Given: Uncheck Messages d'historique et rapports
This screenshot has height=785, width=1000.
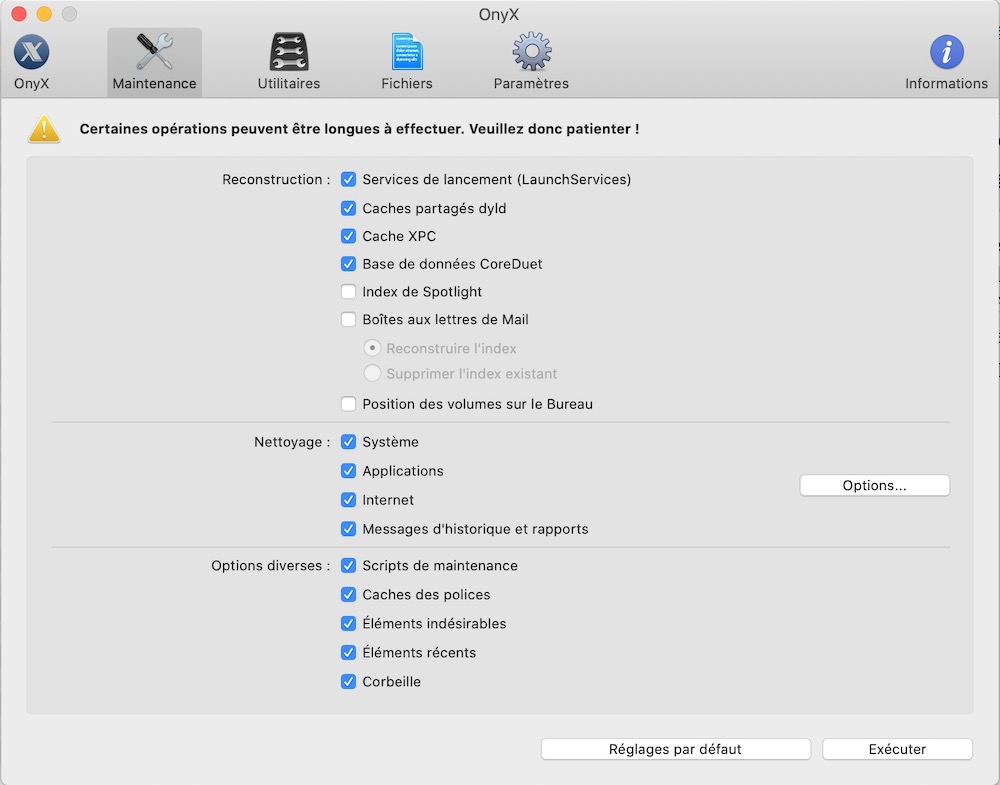Looking at the screenshot, I should (x=348, y=529).
